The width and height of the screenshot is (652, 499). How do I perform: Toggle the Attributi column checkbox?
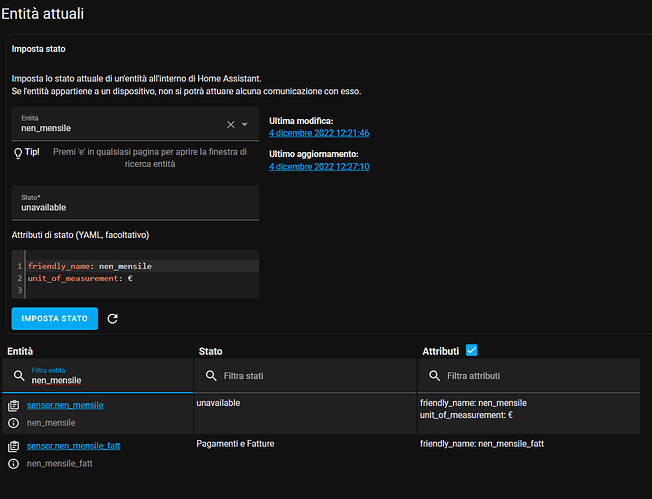[472, 351]
